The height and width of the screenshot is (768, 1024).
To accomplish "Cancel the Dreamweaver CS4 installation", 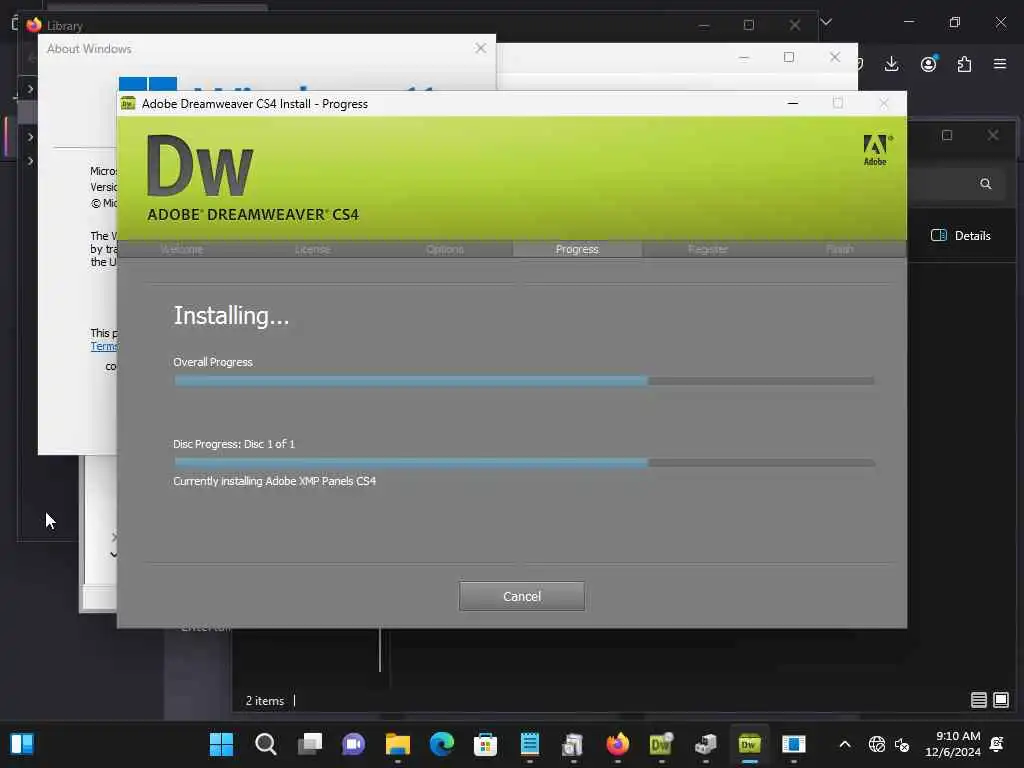I will click(522, 596).
